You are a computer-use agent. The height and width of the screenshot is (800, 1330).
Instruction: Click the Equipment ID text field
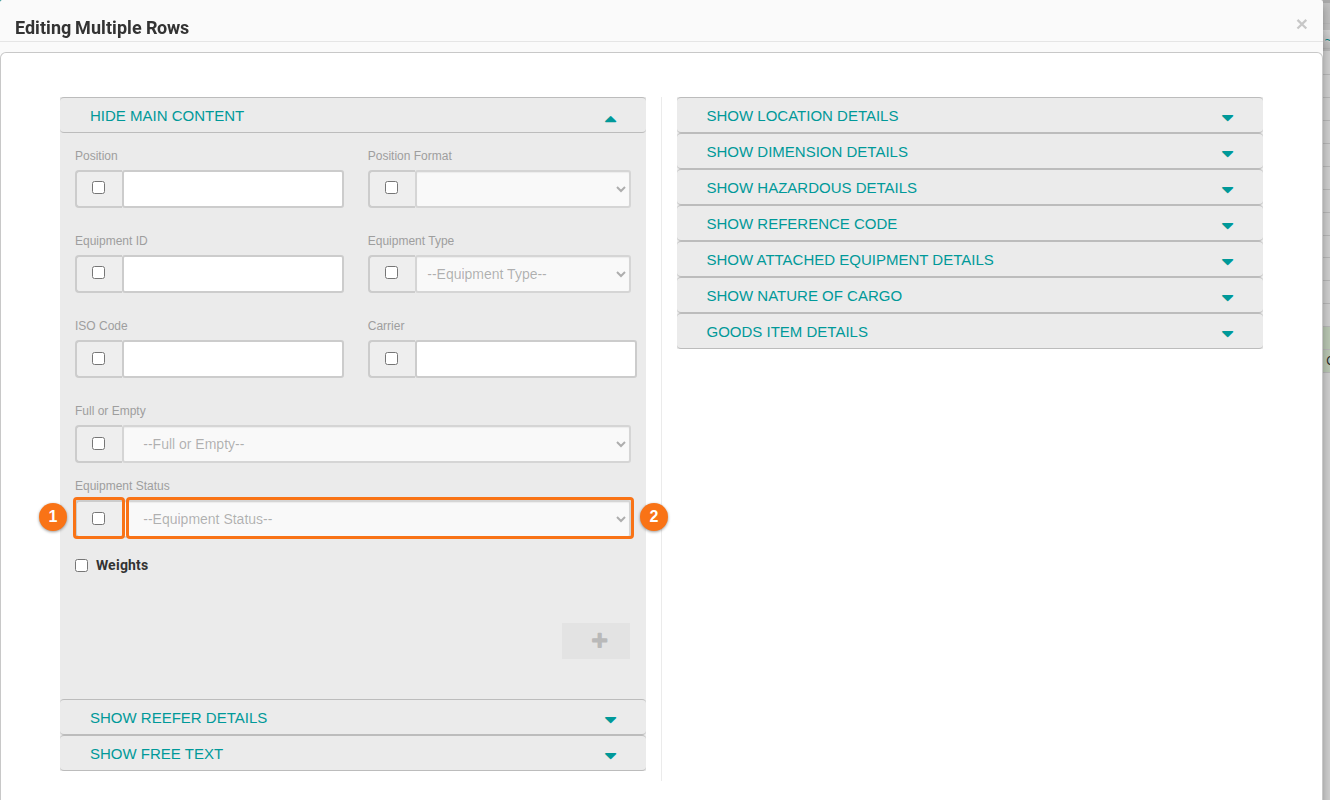tap(233, 274)
